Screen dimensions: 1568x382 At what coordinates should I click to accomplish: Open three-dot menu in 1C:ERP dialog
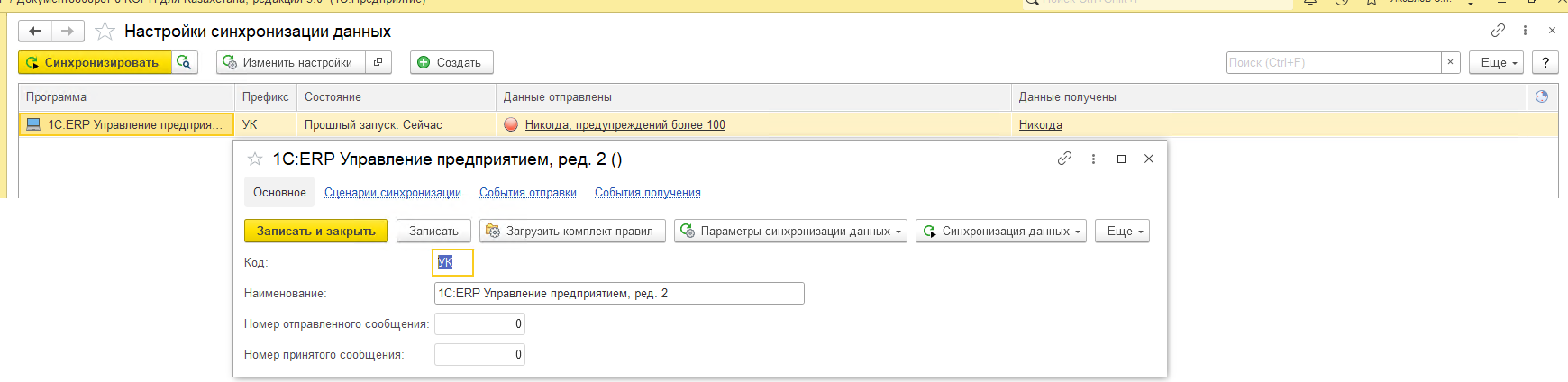[x=1093, y=159]
